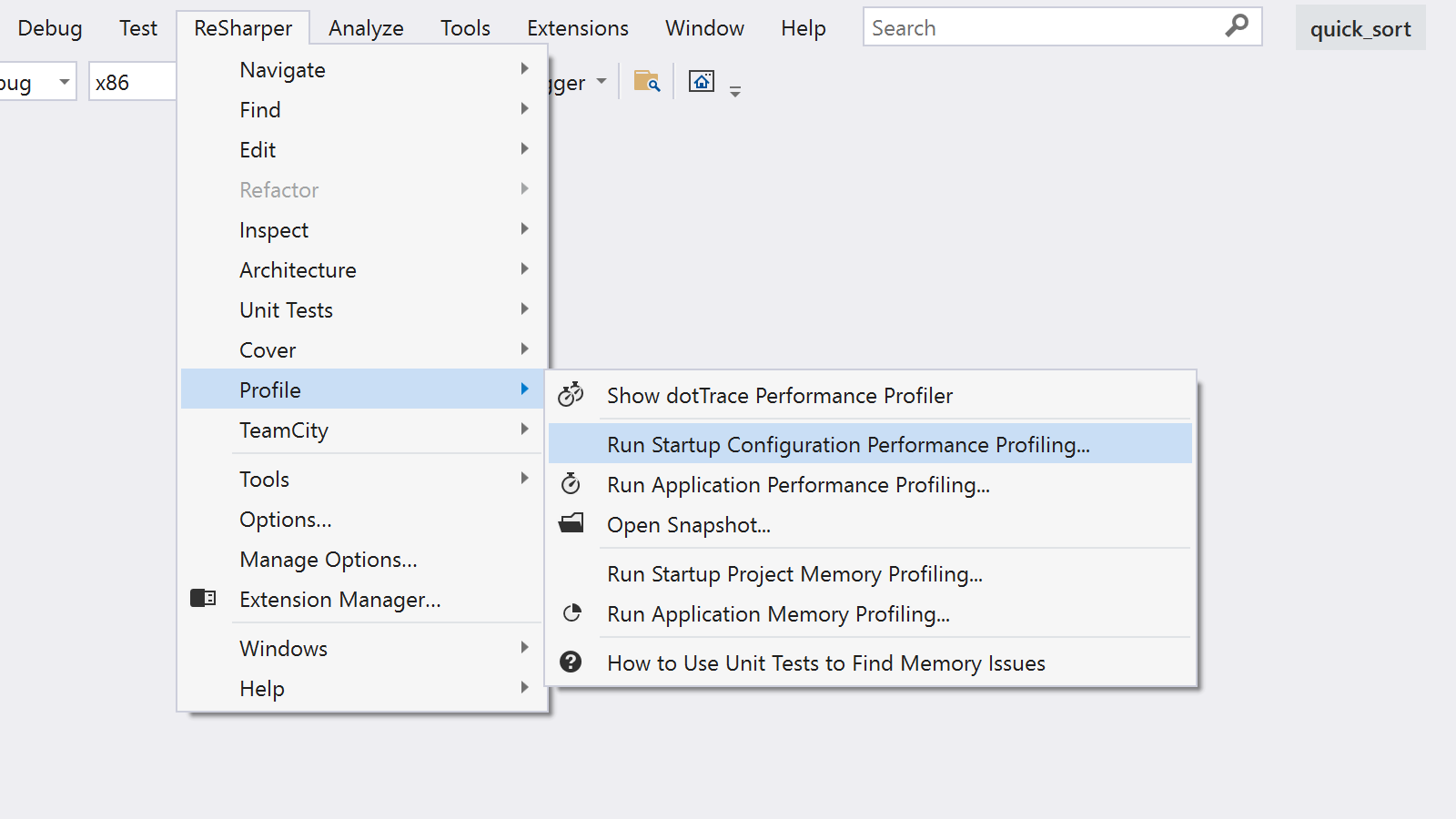Click the home window toolbar icon

click(x=702, y=82)
